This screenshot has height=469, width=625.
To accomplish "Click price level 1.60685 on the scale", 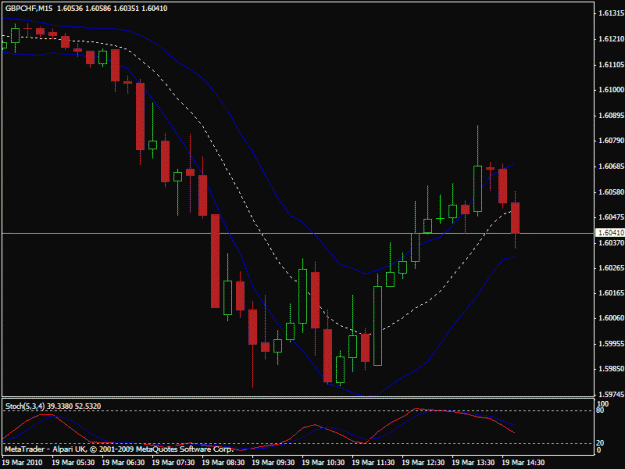I will tap(611, 166).
